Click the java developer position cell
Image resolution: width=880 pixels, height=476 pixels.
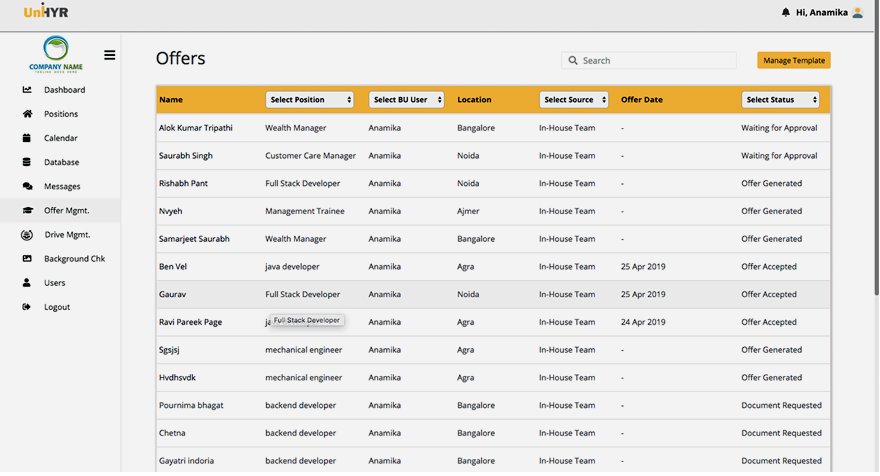tap(292, 267)
